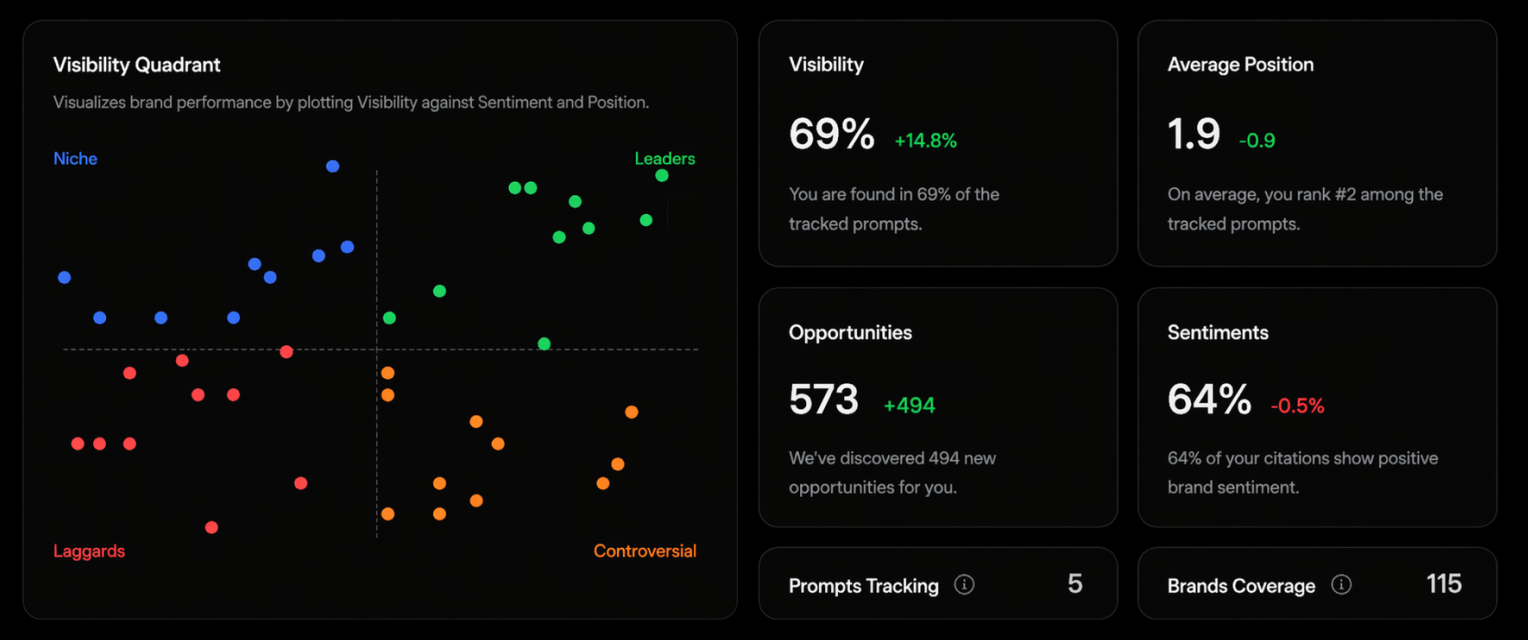Open the Average Position metric card

pos(1317,144)
